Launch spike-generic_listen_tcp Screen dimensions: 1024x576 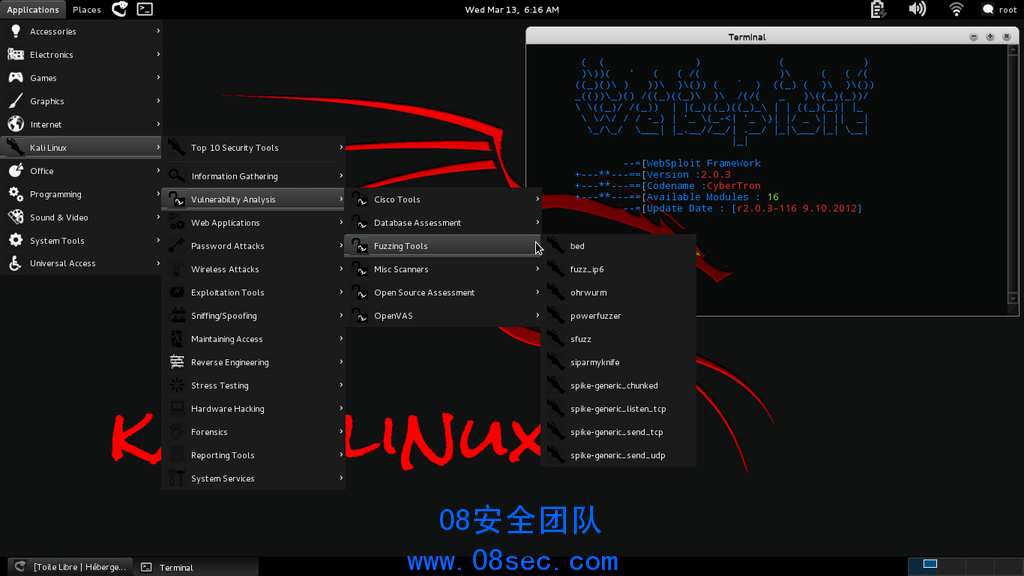click(x=618, y=409)
